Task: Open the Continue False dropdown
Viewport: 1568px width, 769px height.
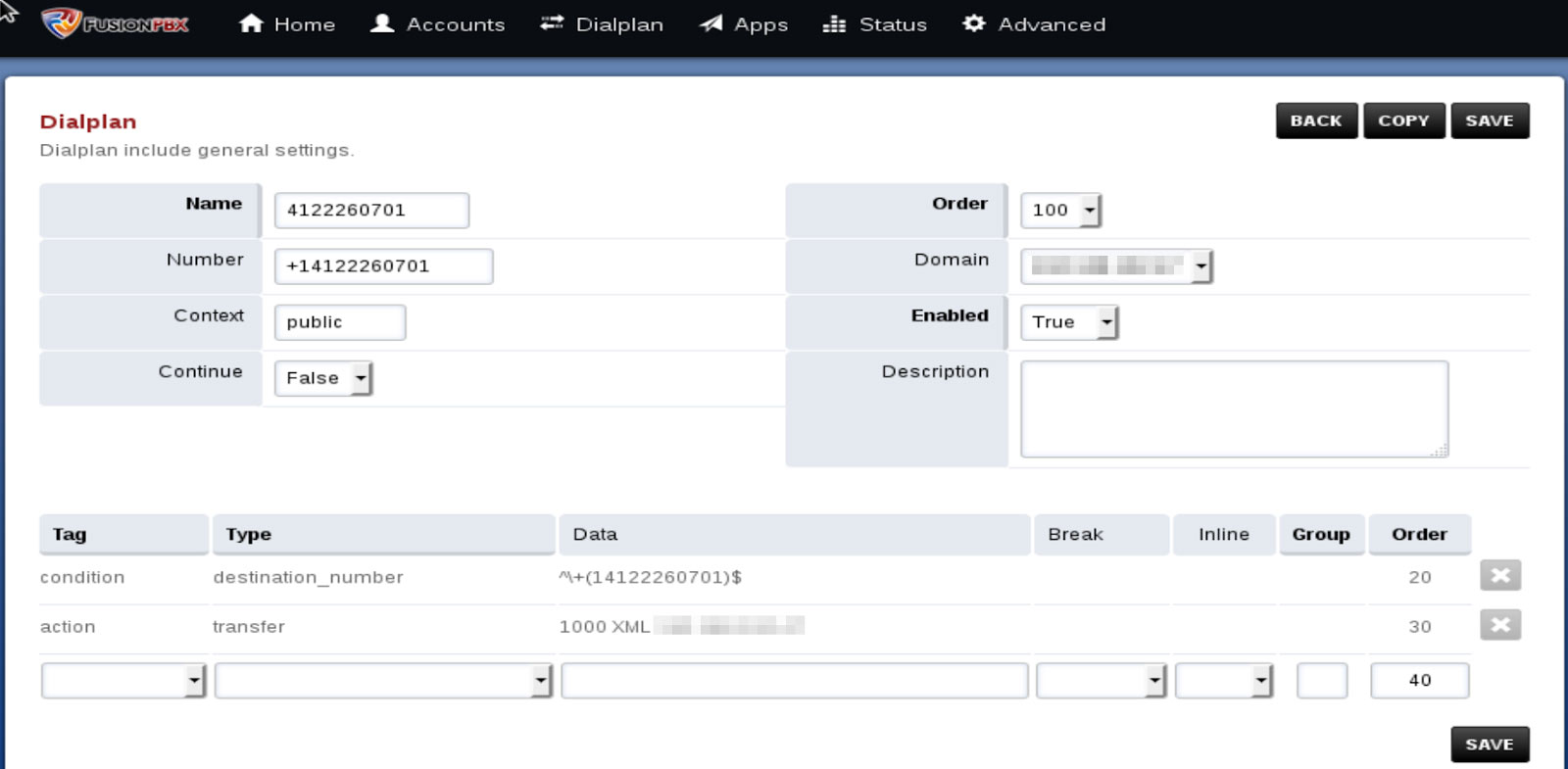Action: click(x=323, y=378)
